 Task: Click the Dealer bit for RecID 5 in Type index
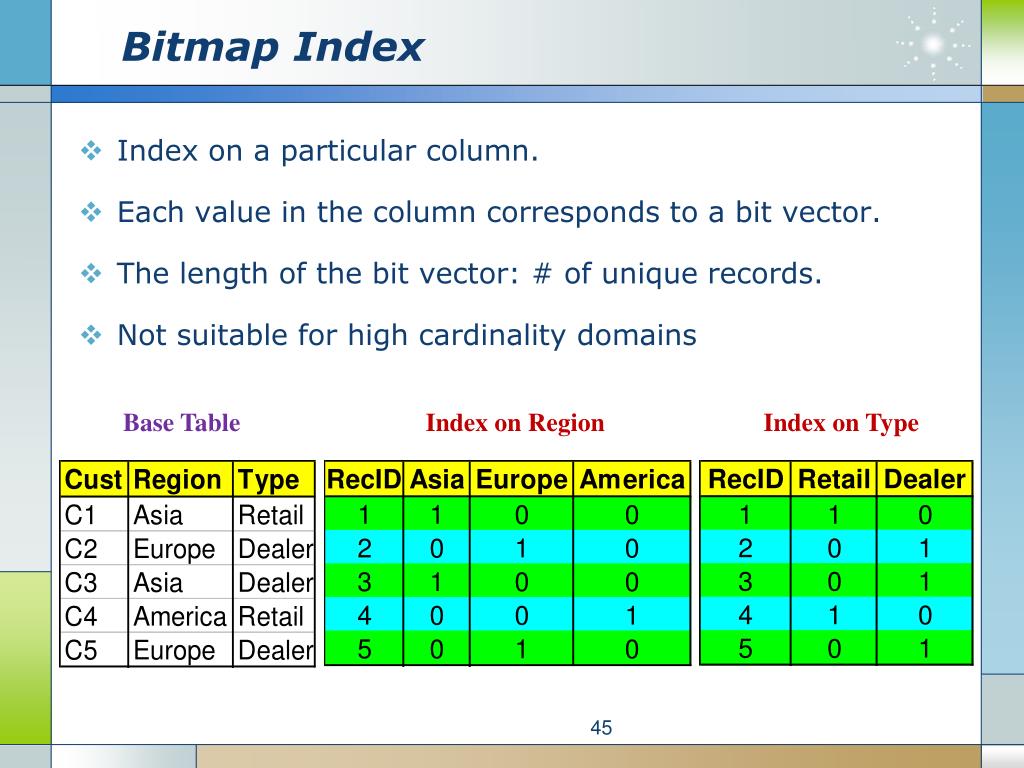coord(925,649)
